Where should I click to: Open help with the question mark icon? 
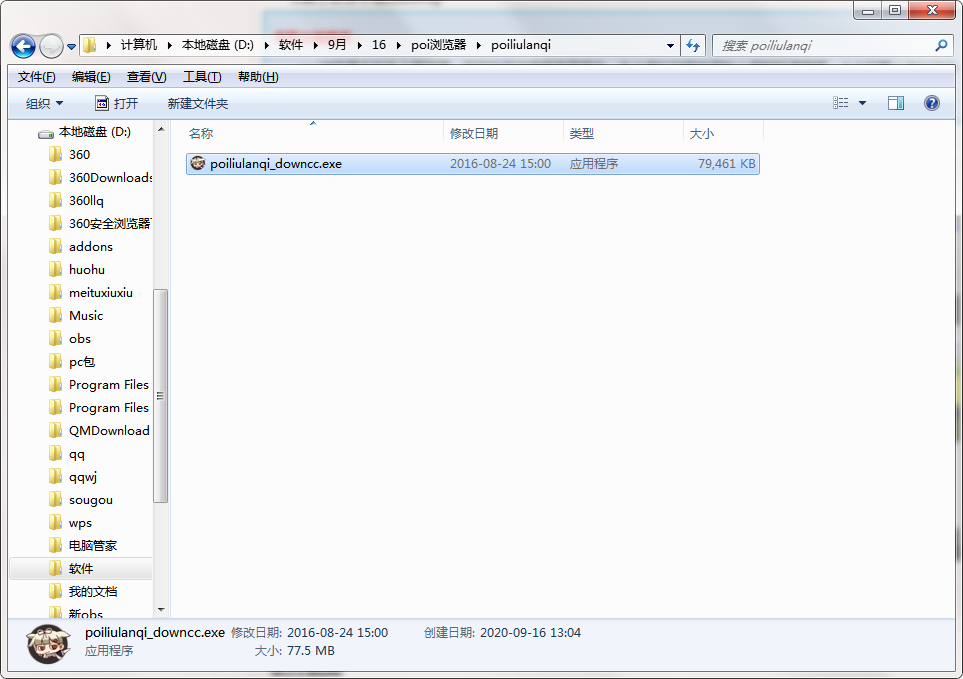[932, 103]
